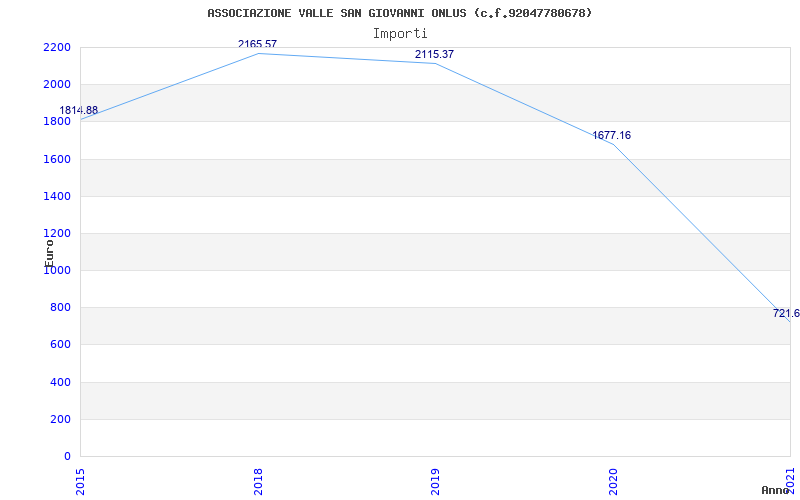Click the 200 y-axis tick label

tap(61, 419)
